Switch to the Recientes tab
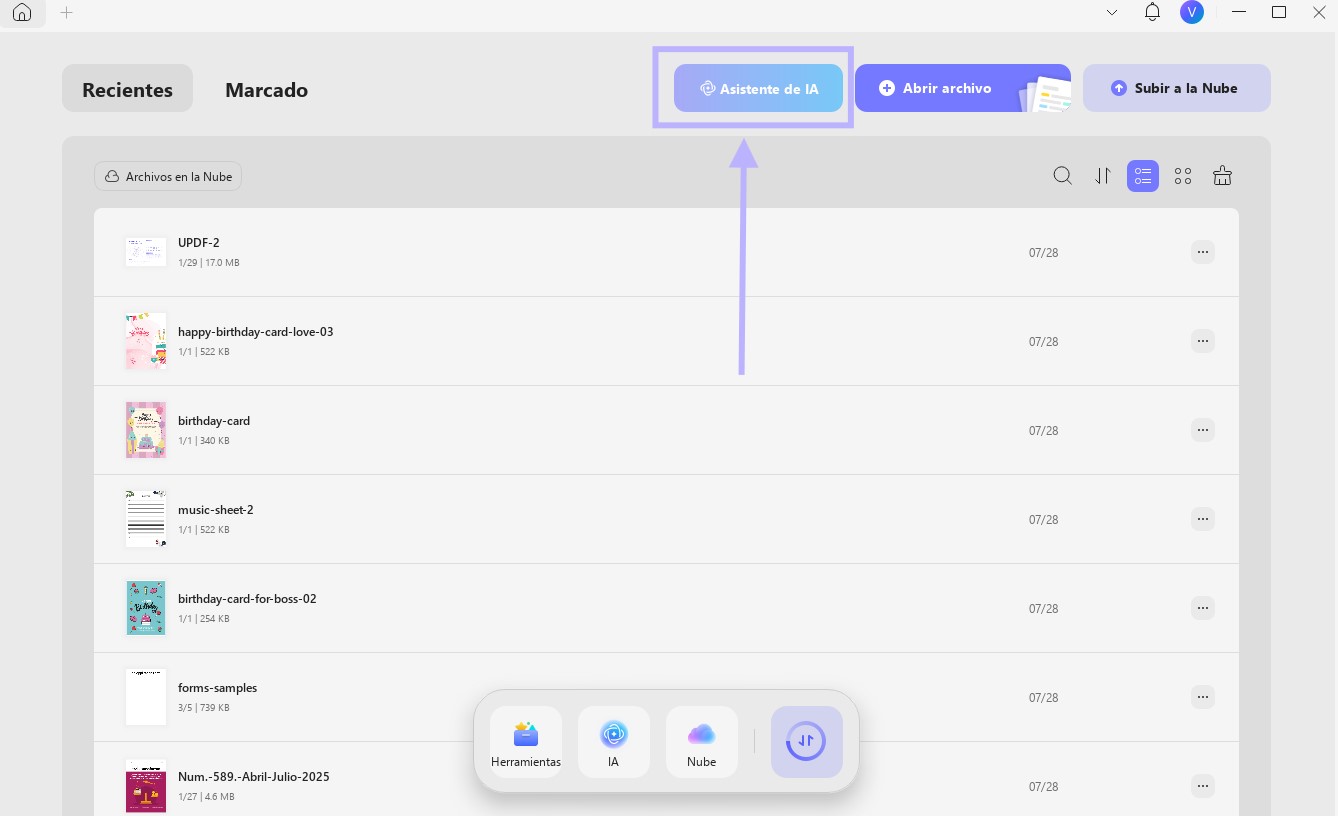Screen dimensions: 1338x816 127,89
